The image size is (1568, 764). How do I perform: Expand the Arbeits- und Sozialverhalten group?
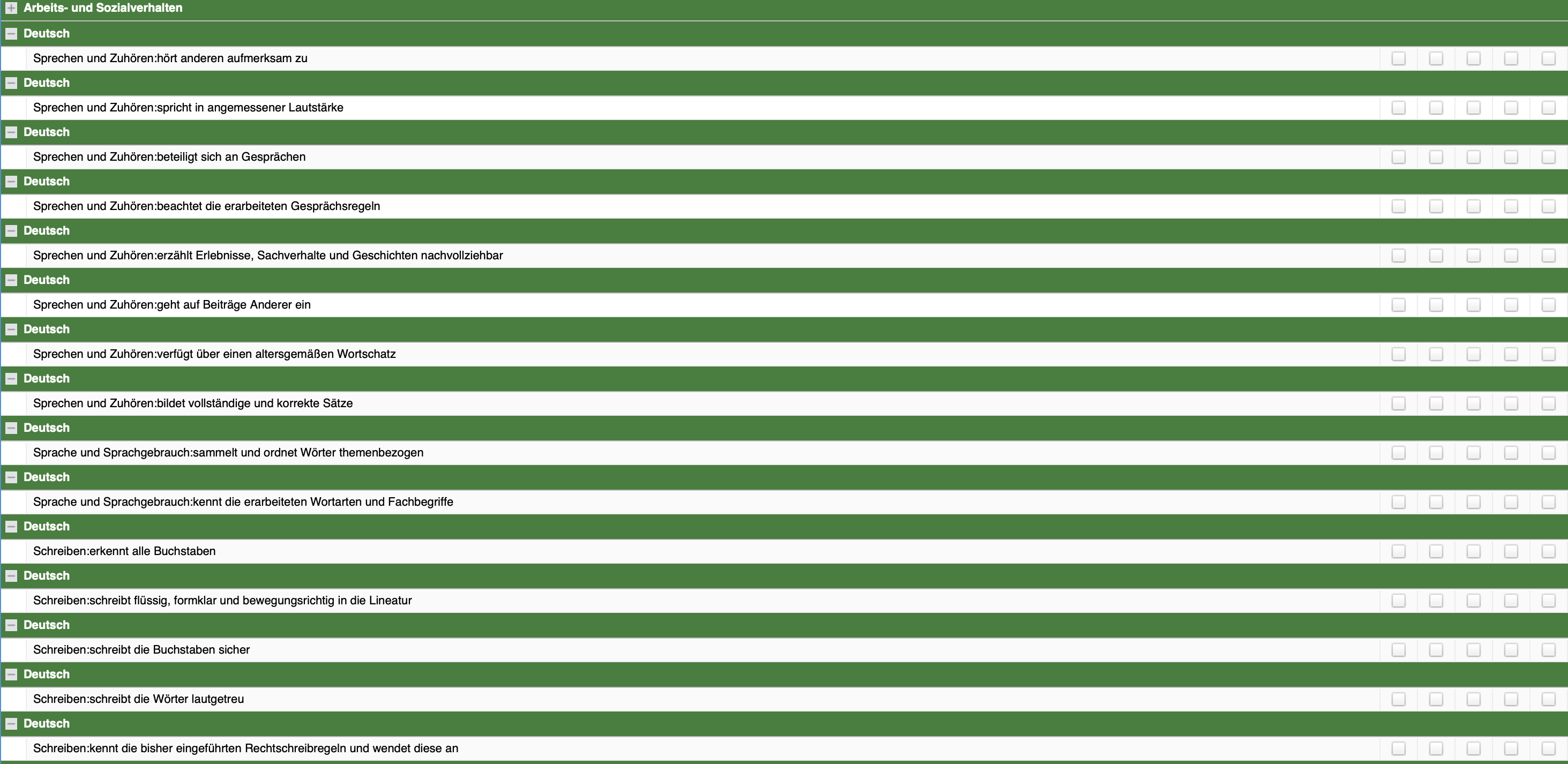click(11, 8)
